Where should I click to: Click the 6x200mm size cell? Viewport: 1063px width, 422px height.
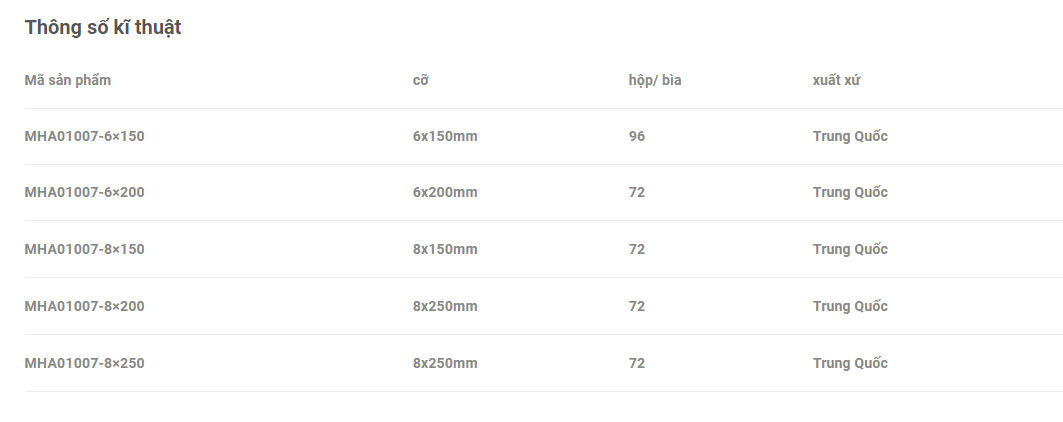(x=445, y=193)
